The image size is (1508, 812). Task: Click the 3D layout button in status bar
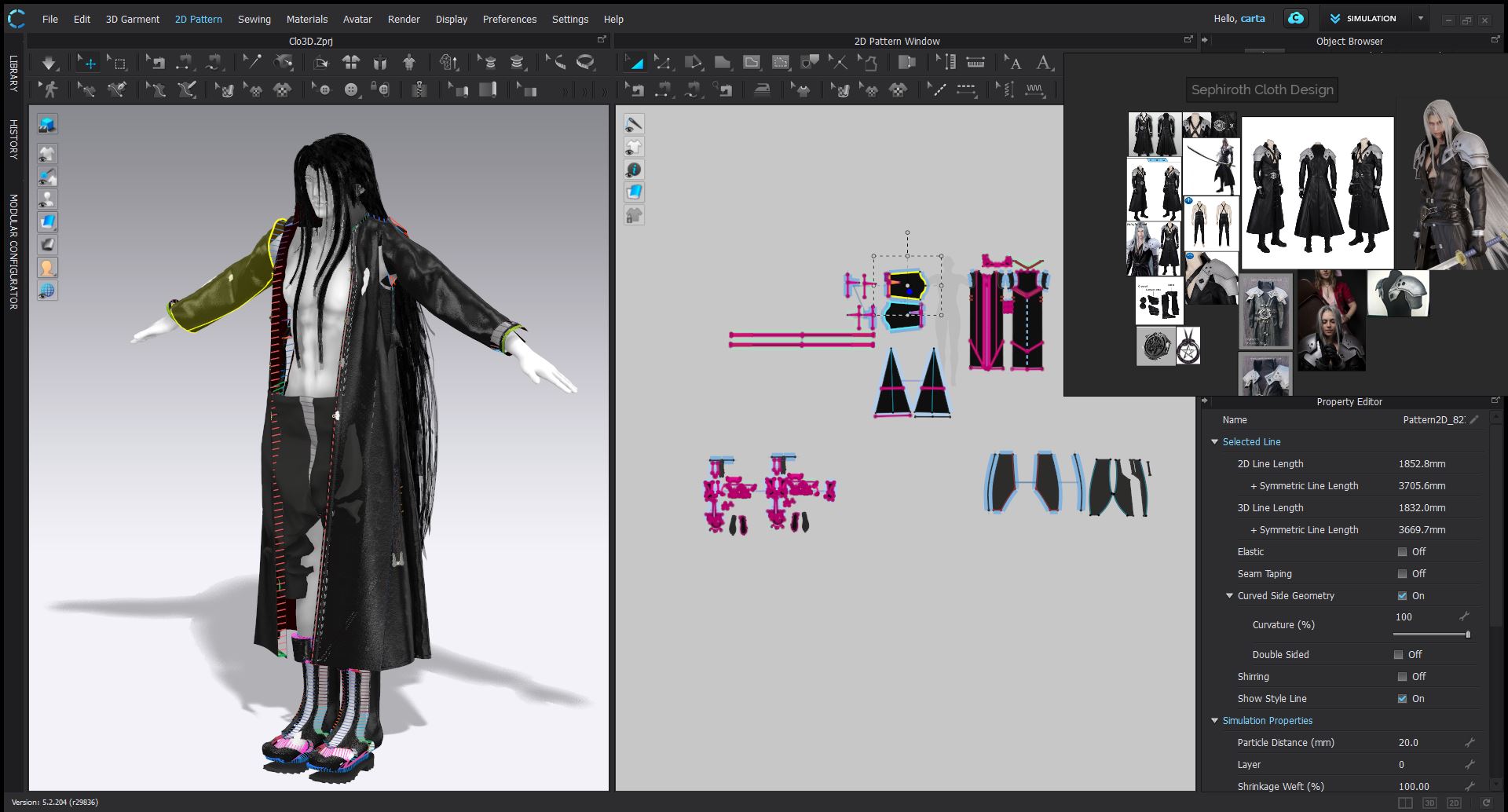(1429, 803)
